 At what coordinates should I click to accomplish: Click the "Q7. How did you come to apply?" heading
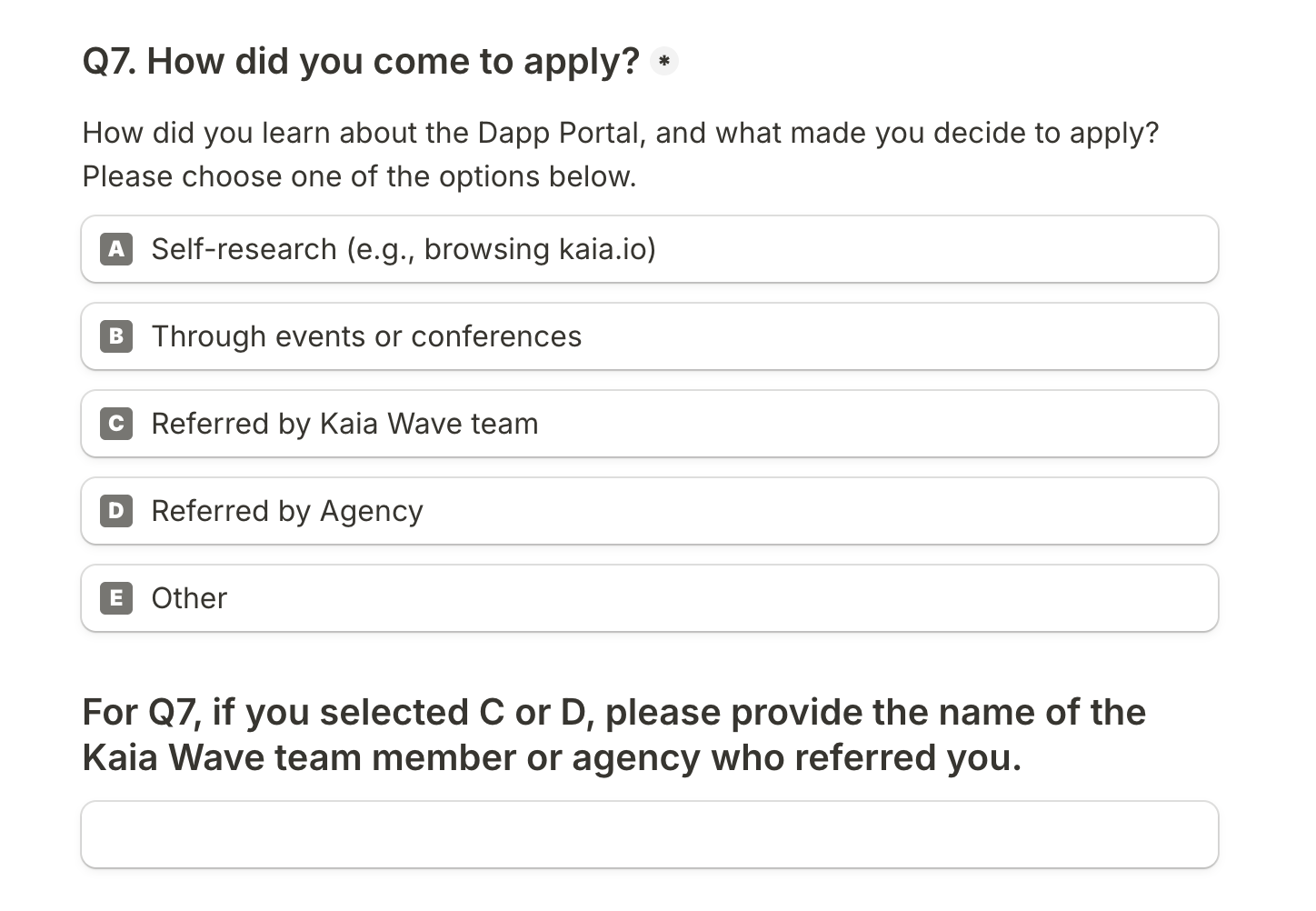click(x=361, y=62)
